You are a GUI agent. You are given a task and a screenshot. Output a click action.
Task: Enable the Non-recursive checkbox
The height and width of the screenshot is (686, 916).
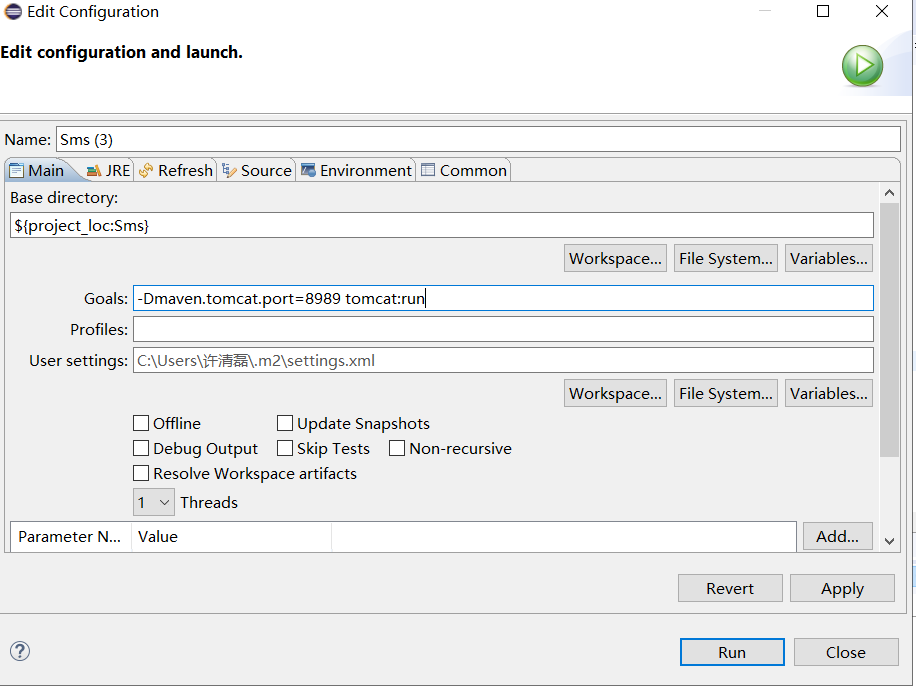pos(397,448)
